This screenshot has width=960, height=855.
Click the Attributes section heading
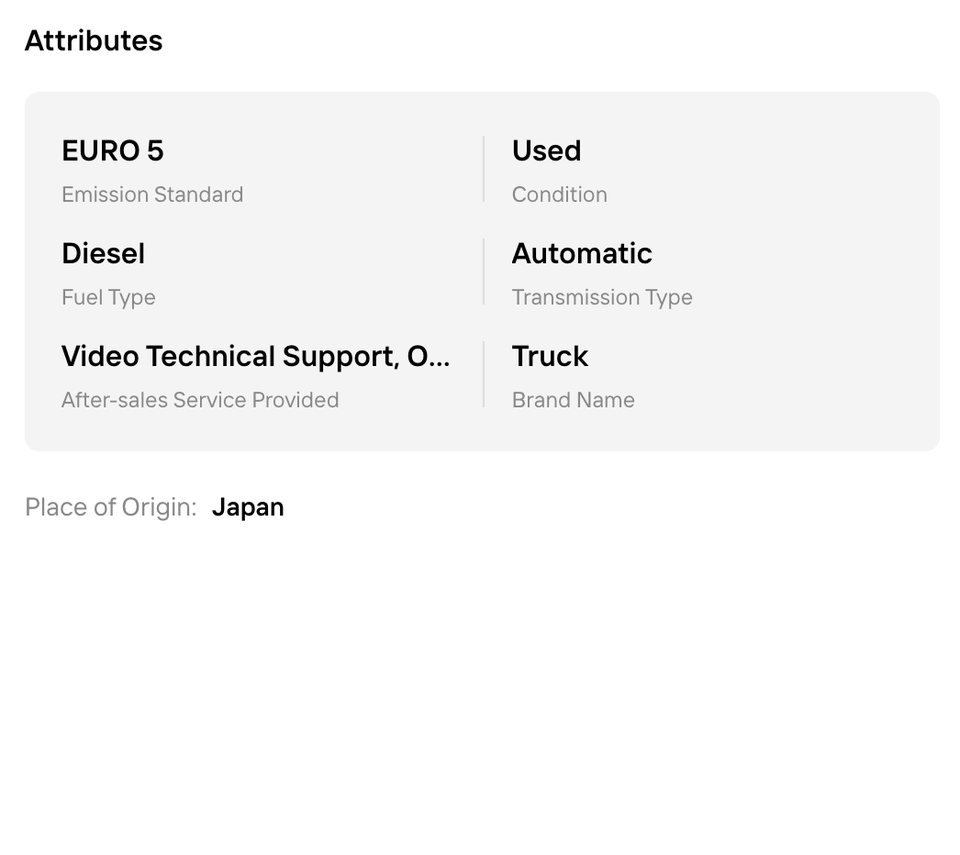click(x=93, y=41)
